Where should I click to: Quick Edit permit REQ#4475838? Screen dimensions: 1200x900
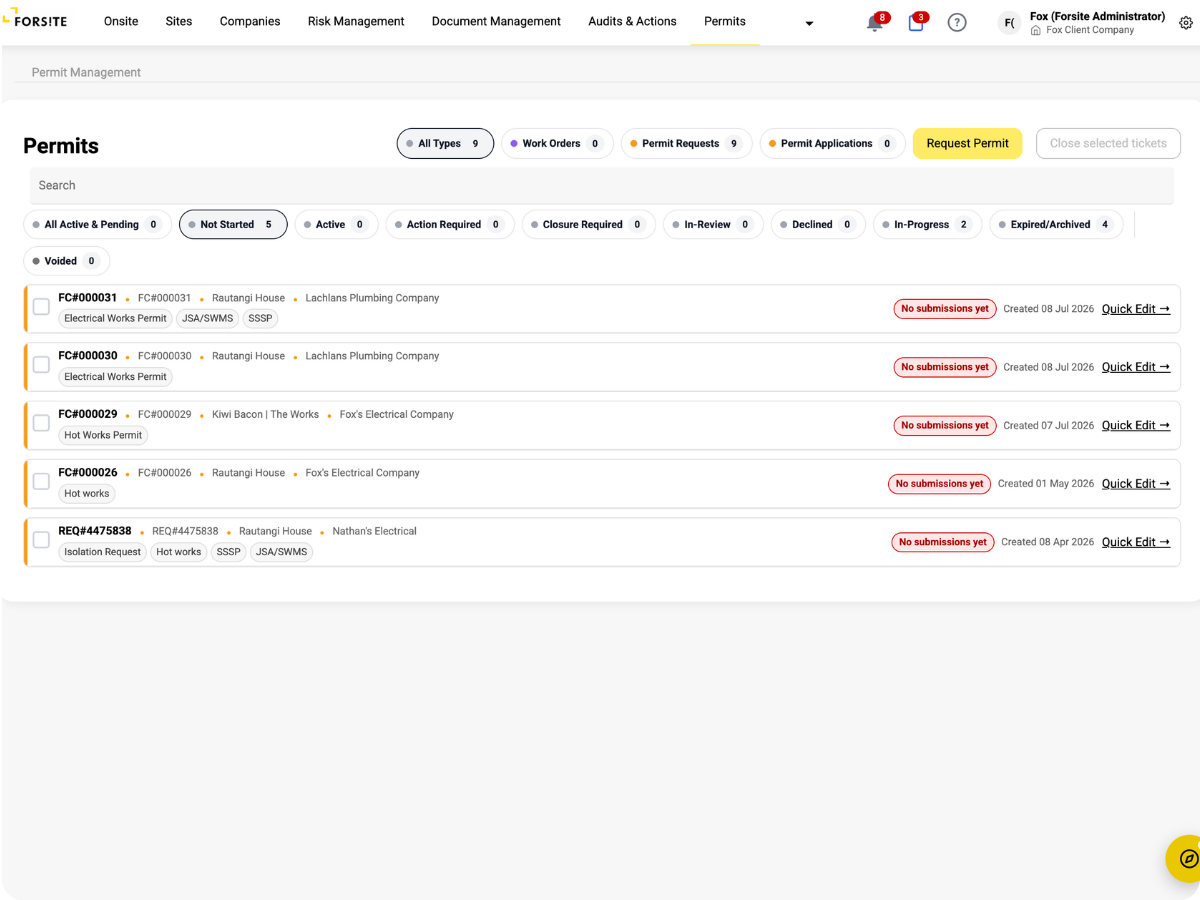click(1136, 542)
